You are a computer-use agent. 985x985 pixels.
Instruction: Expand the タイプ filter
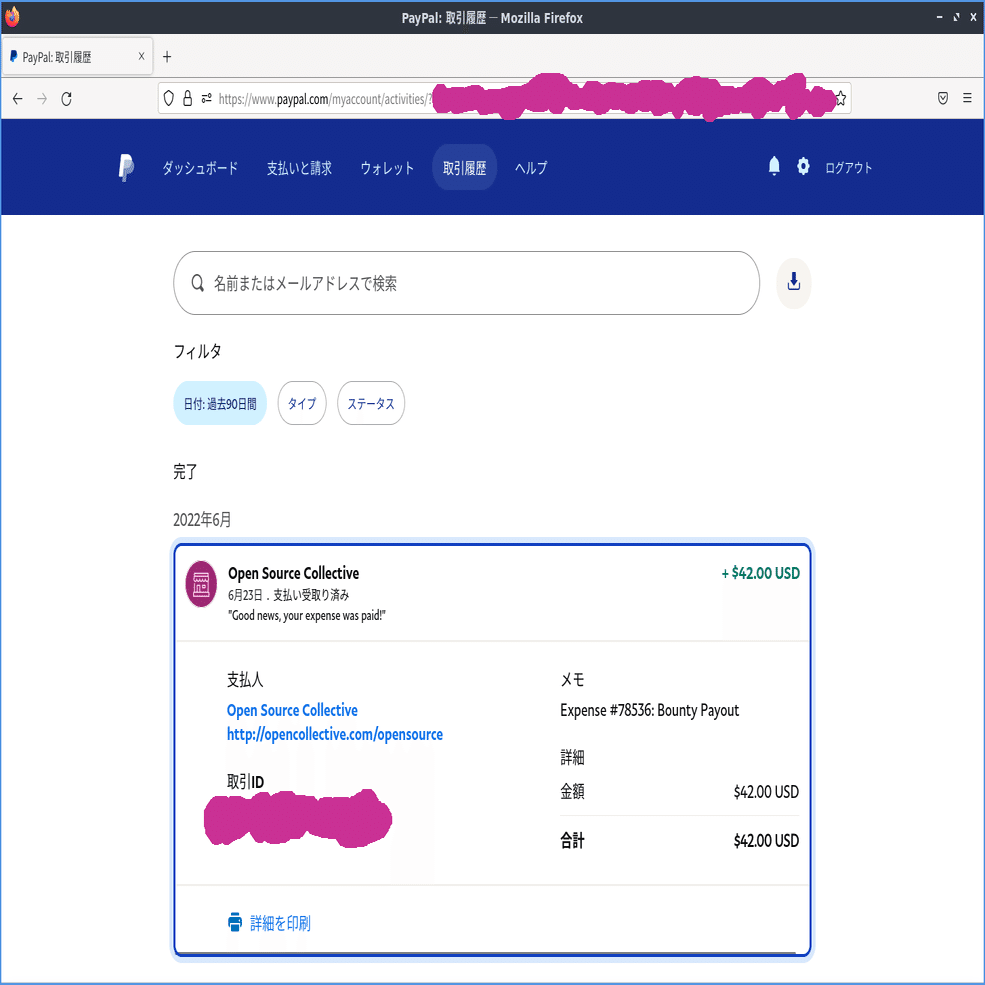(x=302, y=403)
